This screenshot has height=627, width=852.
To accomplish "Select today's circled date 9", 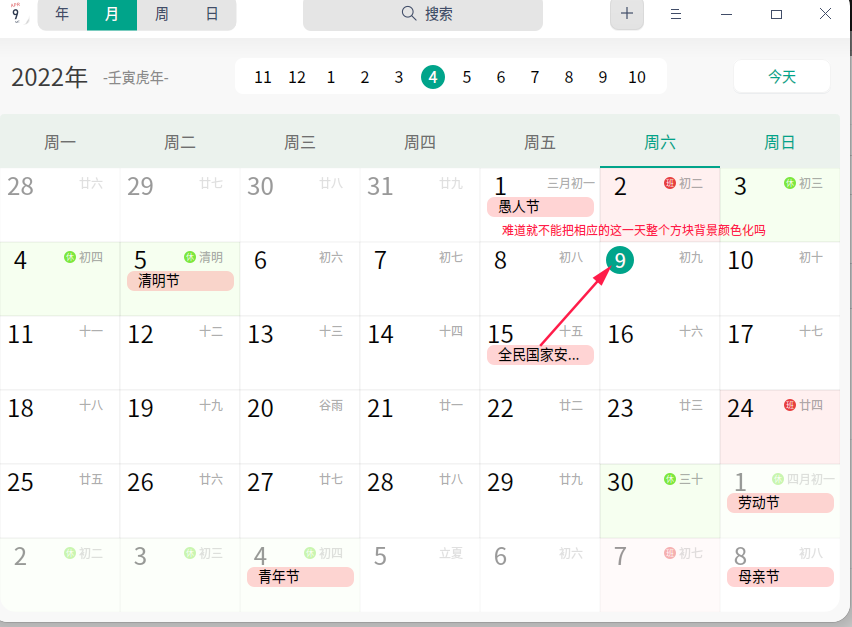I will coord(618,259).
